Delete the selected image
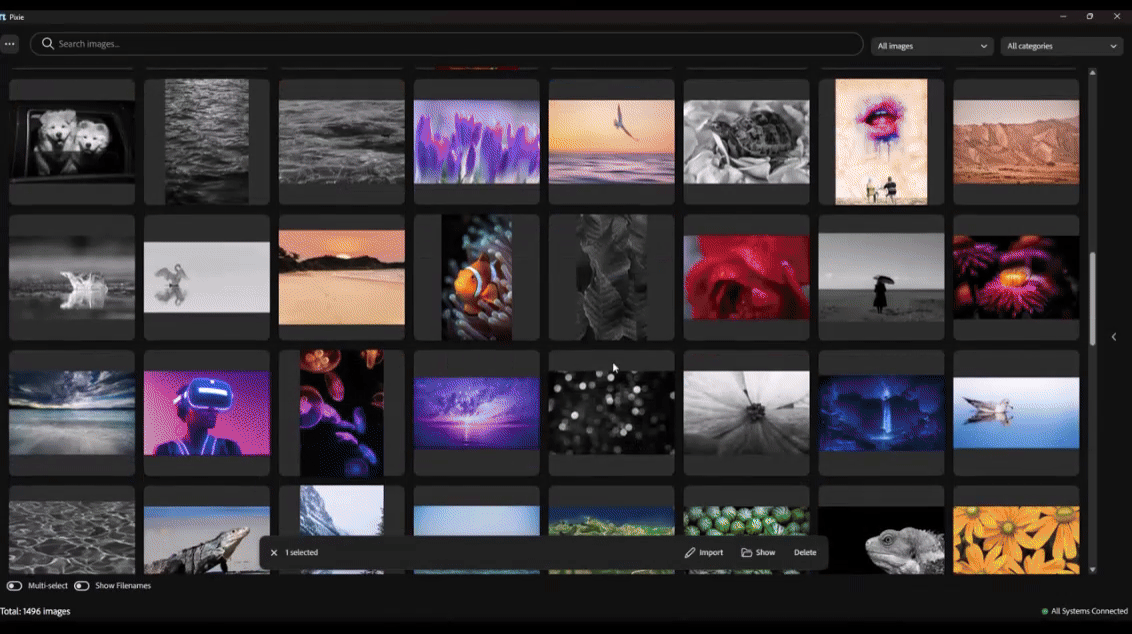Image resolution: width=1132 pixels, height=634 pixels. 805,553
